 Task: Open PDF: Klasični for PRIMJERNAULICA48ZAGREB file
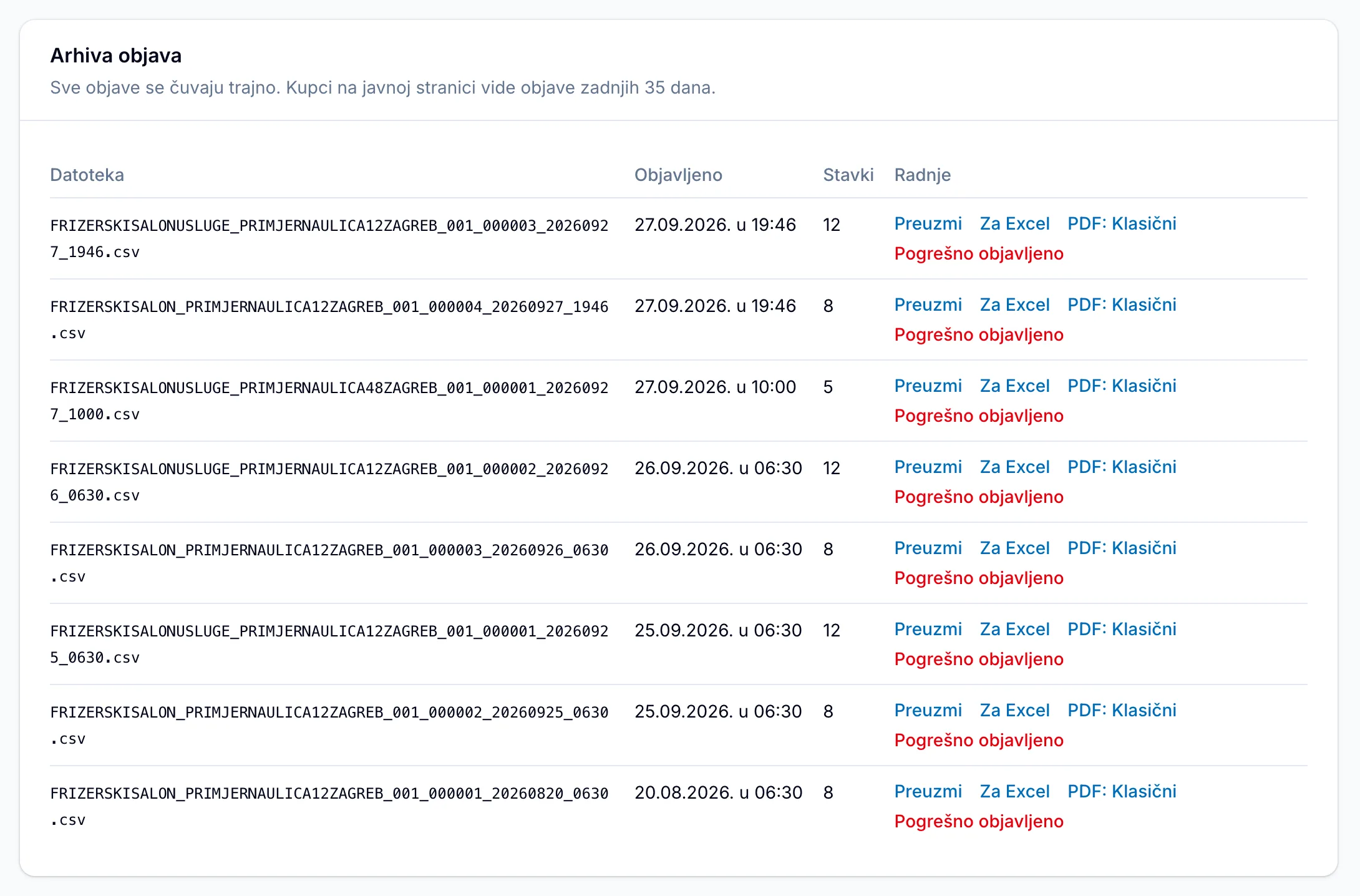point(1122,386)
